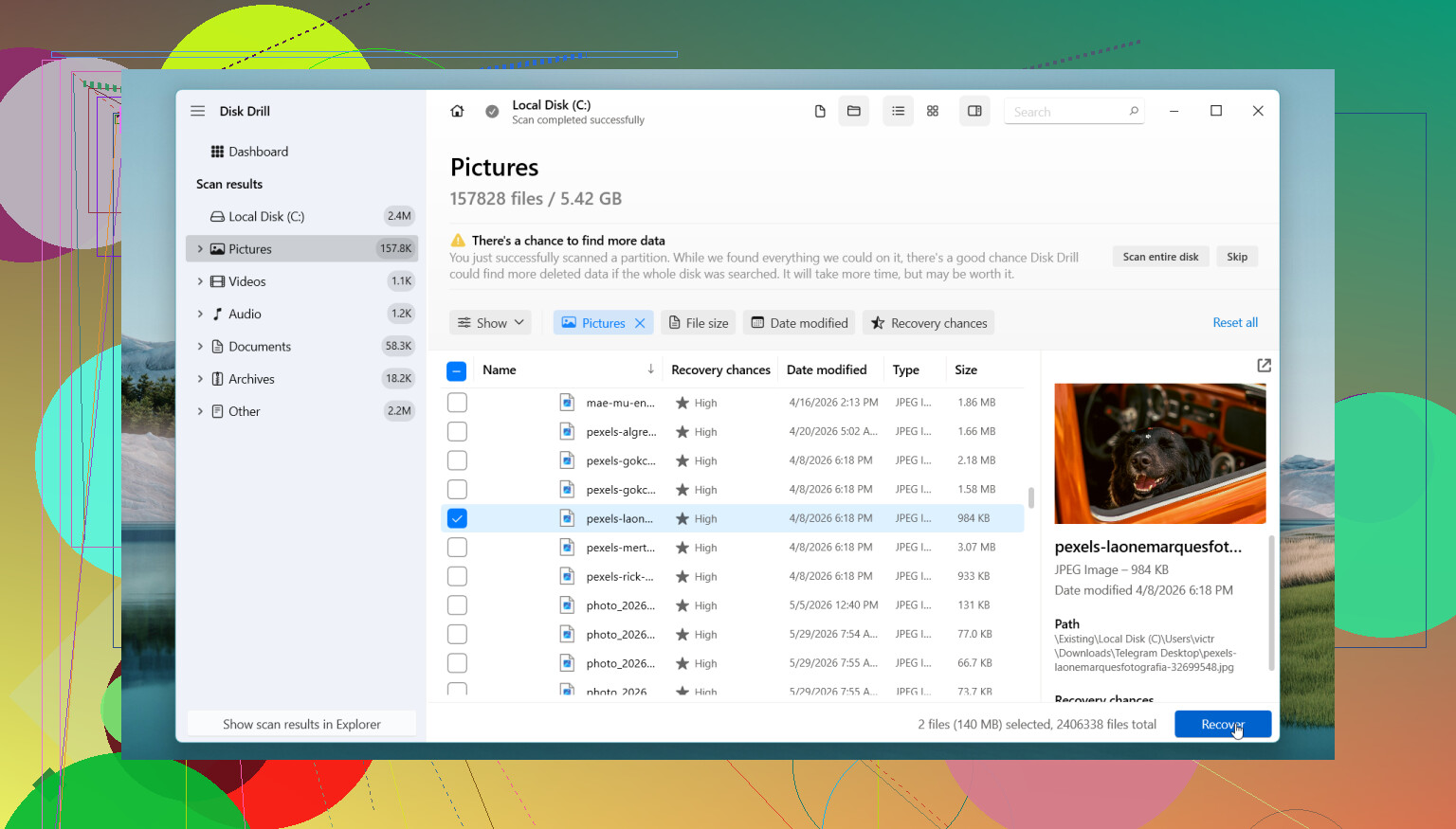The height and width of the screenshot is (829, 1456).
Task: Select Documents in scan results
Action: coord(301,347)
